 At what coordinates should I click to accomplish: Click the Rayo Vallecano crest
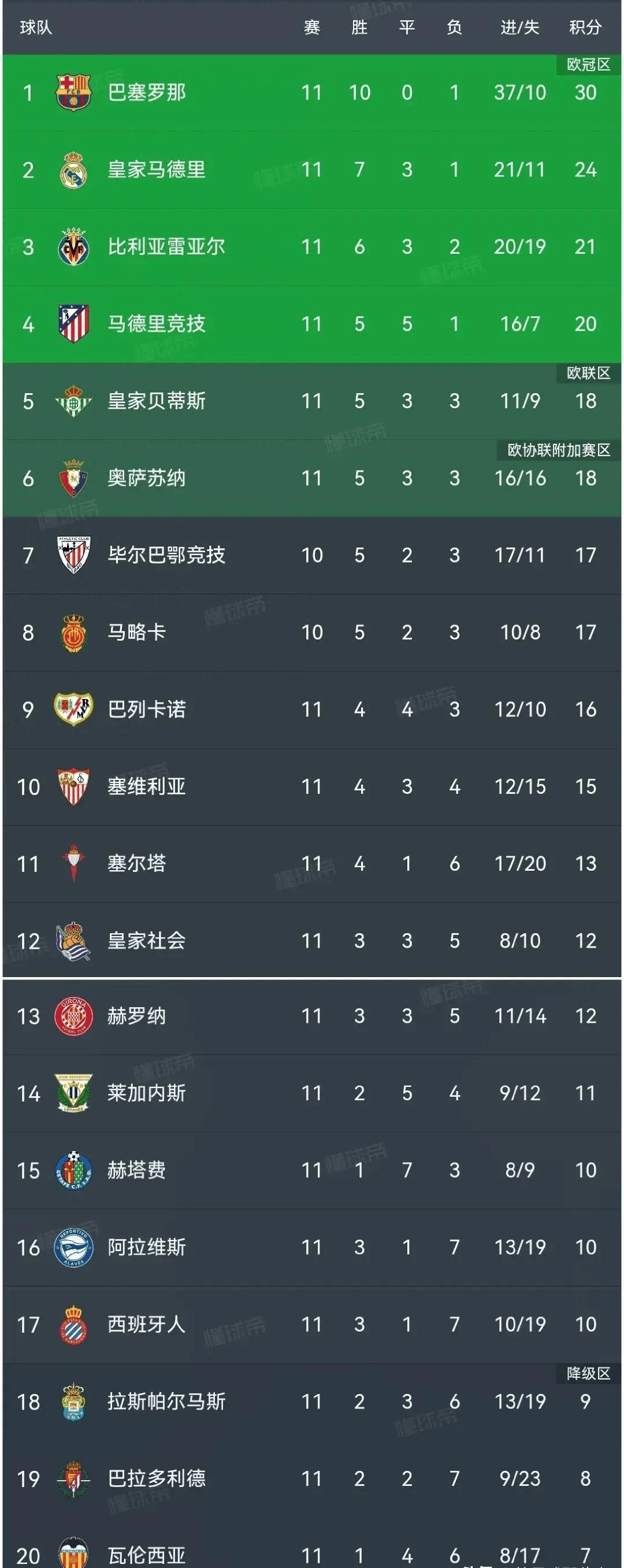73,708
